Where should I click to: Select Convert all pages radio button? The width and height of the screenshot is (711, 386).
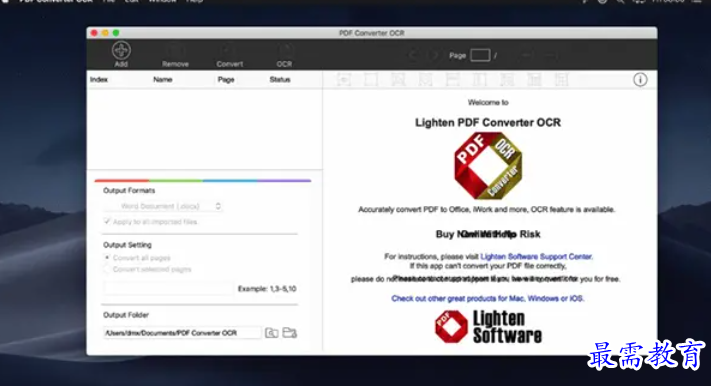coord(107,258)
